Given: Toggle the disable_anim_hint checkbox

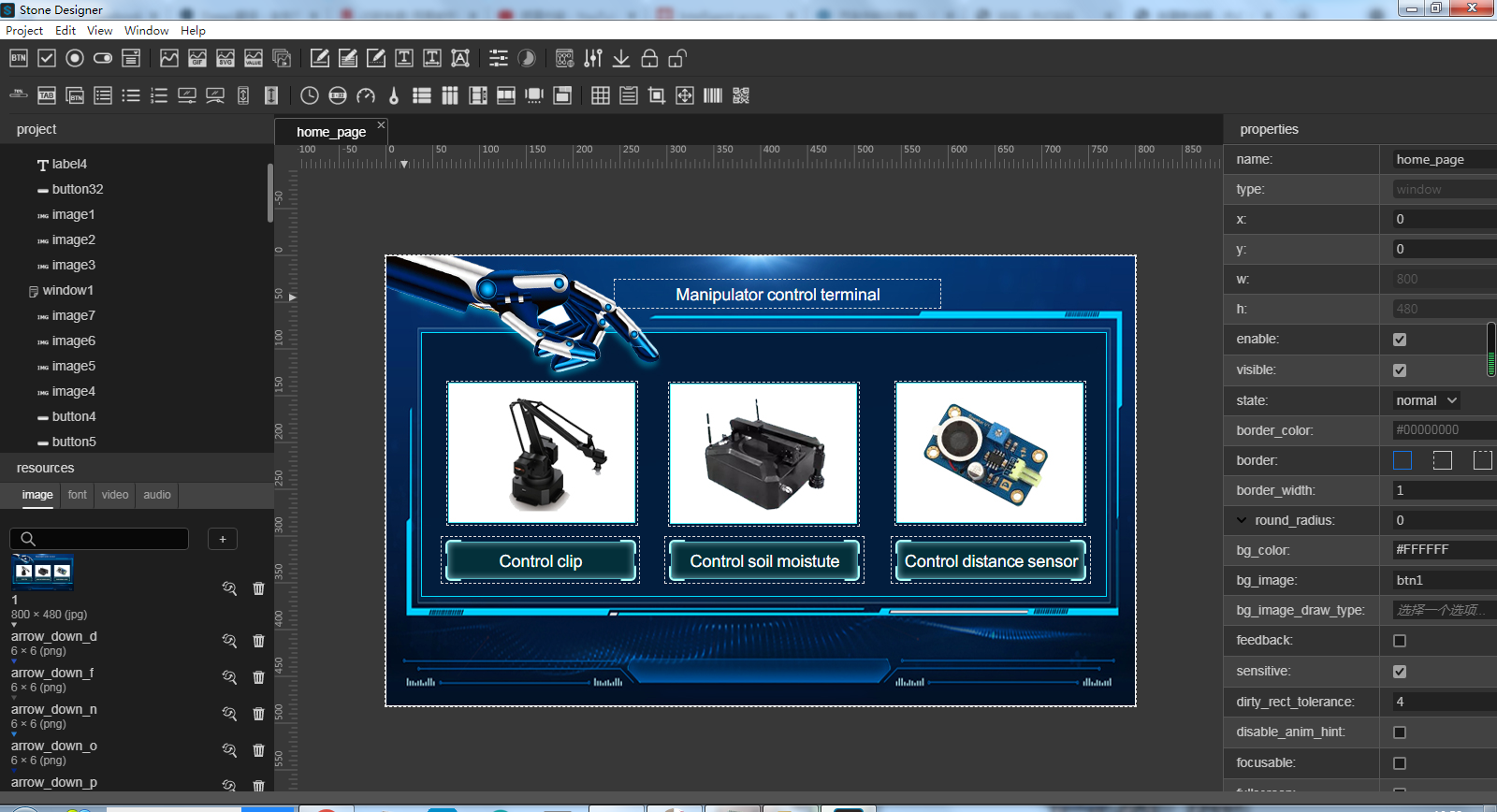Looking at the screenshot, I should 1400,732.
